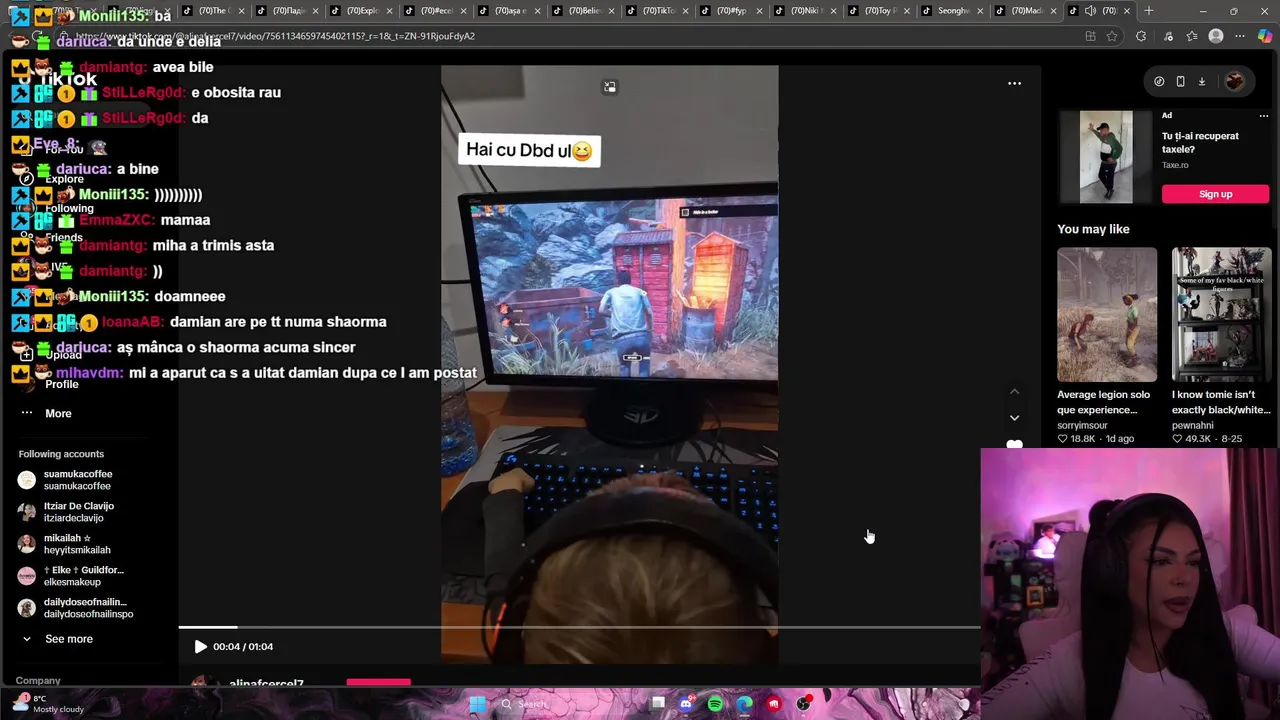
Task: Open Discord from the taskbar
Action: (686, 704)
